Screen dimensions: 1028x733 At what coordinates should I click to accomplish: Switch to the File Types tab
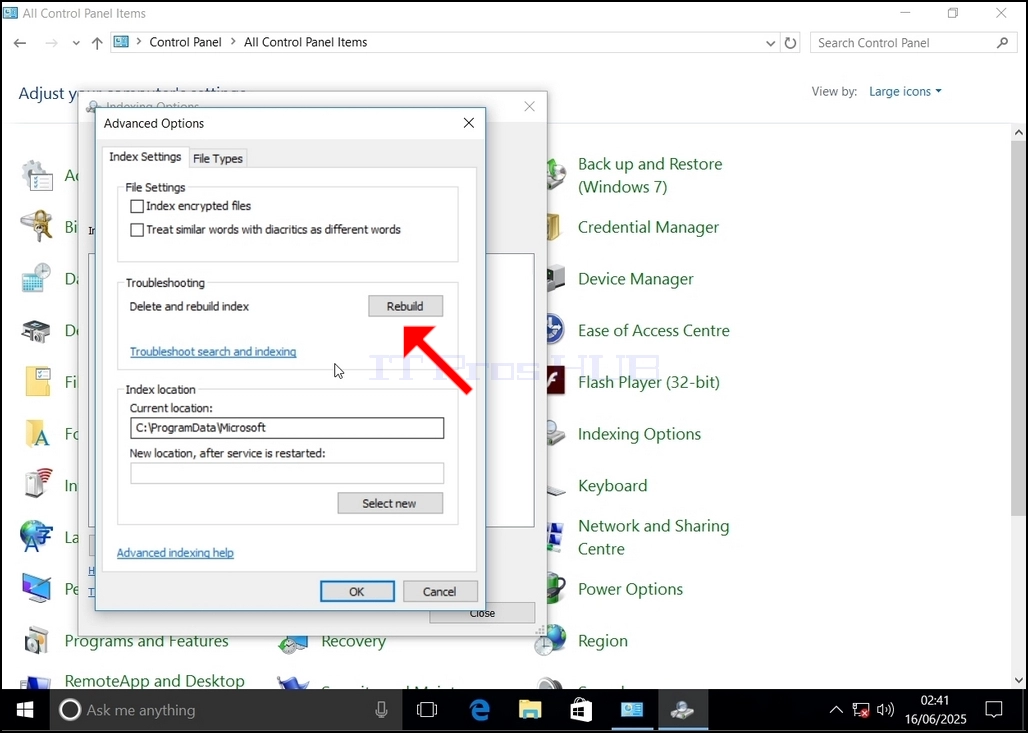tap(218, 159)
